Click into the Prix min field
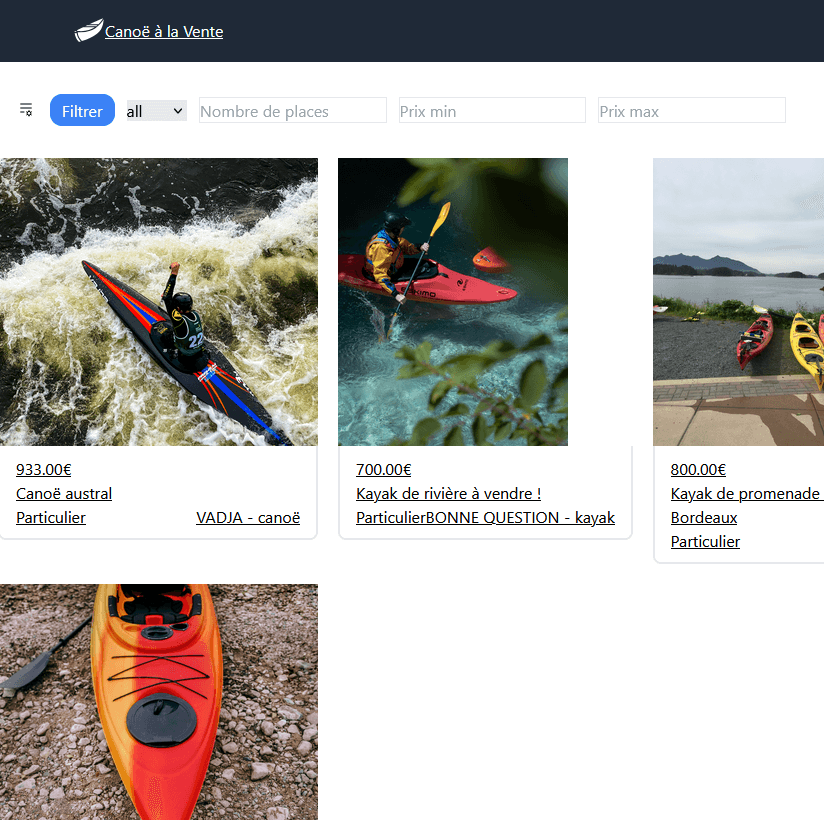This screenshot has height=820, width=824. pyautogui.click(x=491, y=111)
